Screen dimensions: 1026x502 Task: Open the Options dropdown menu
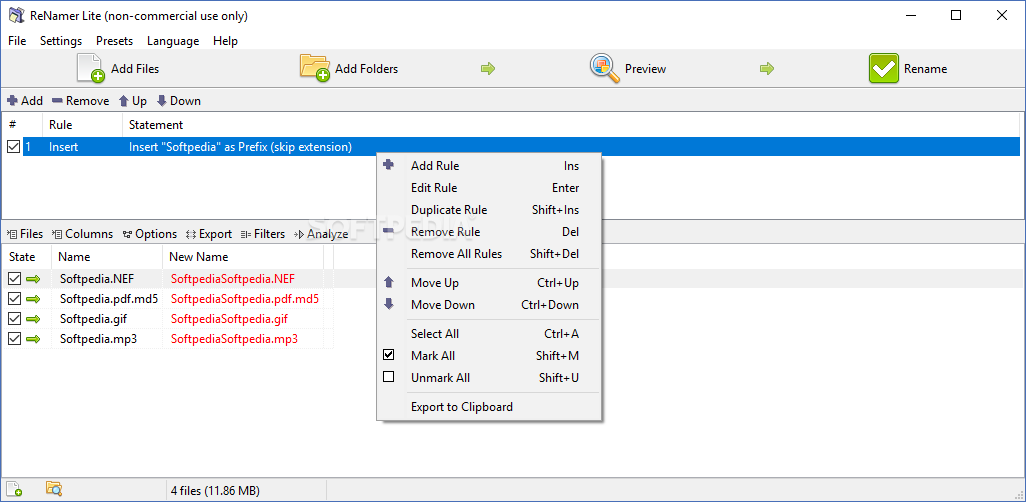click(x=150, y=234)
